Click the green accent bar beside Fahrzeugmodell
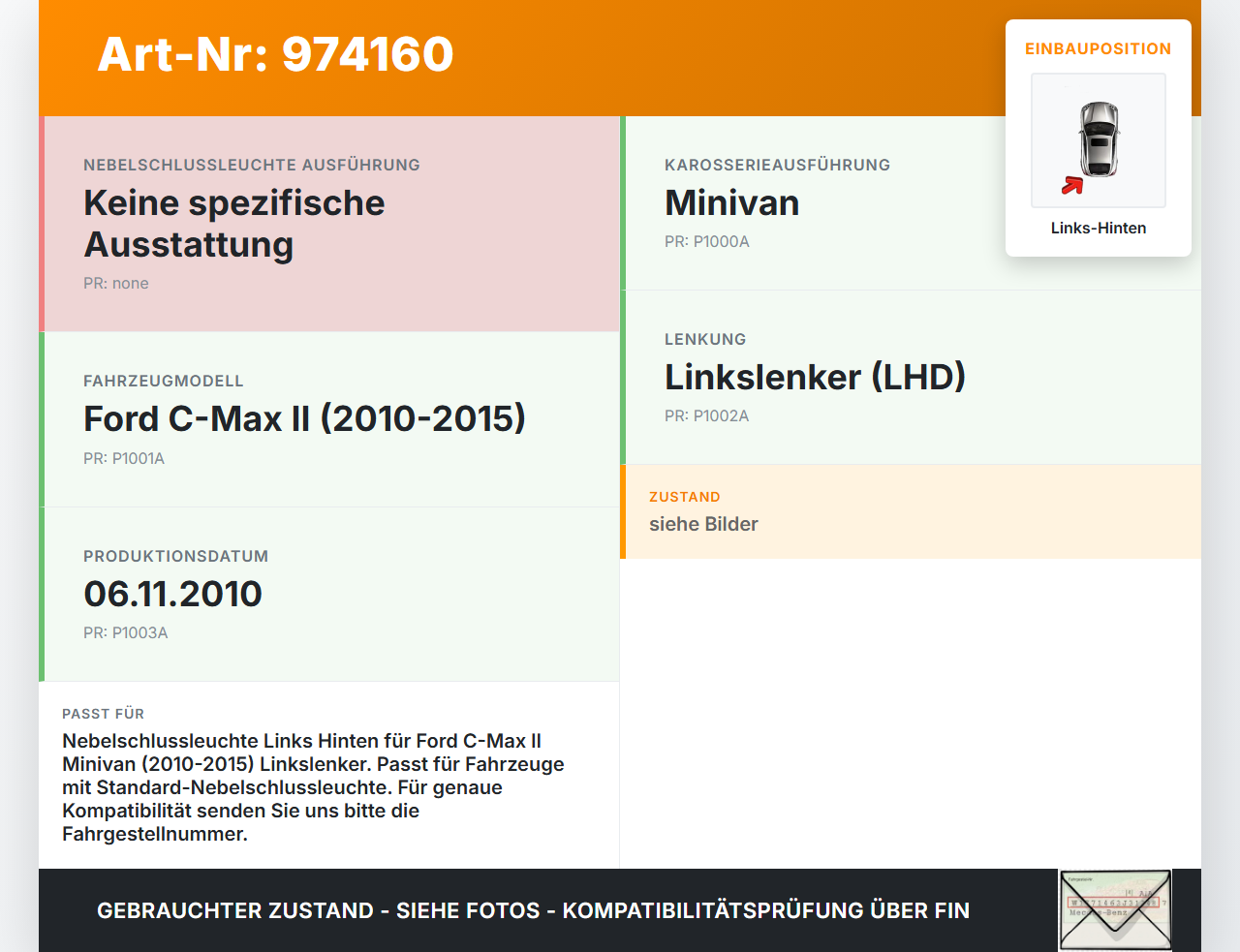The image size is (1240, 952). [41, 418]
